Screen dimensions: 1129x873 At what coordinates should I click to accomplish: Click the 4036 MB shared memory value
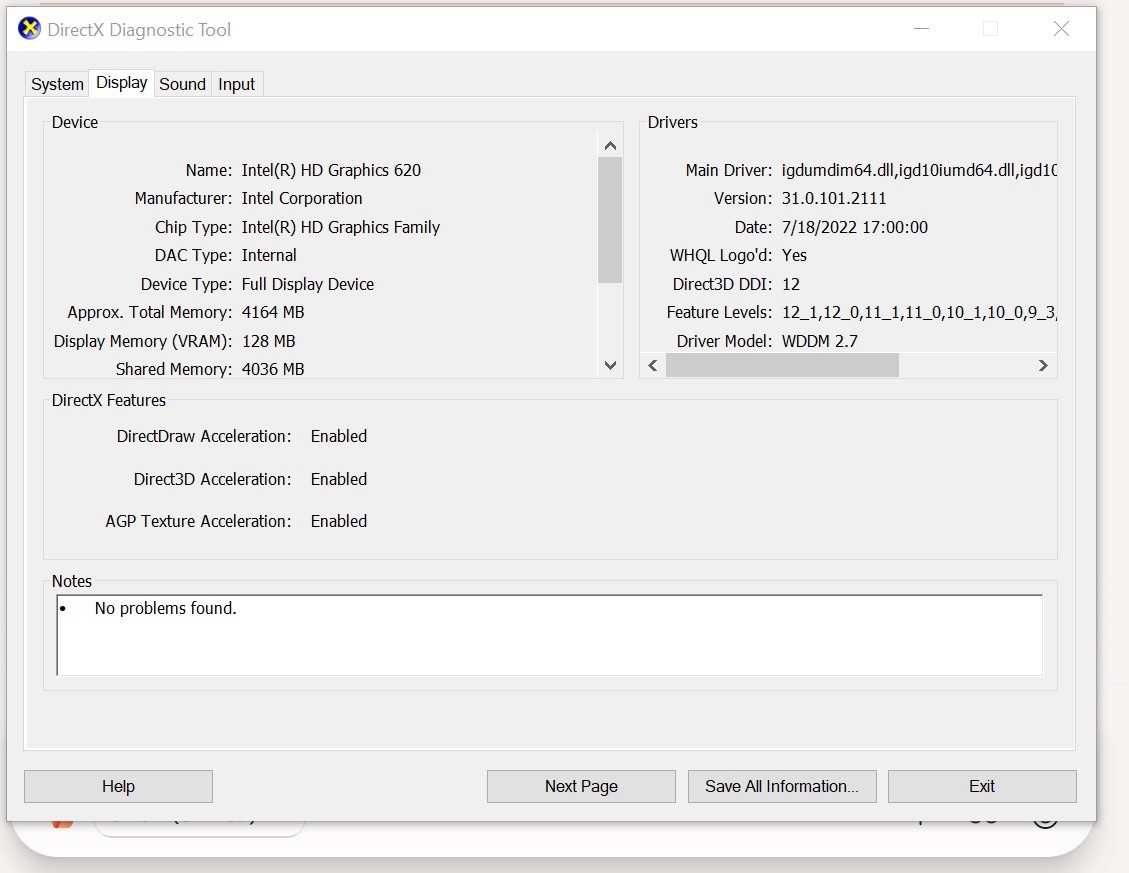(273, 369)
